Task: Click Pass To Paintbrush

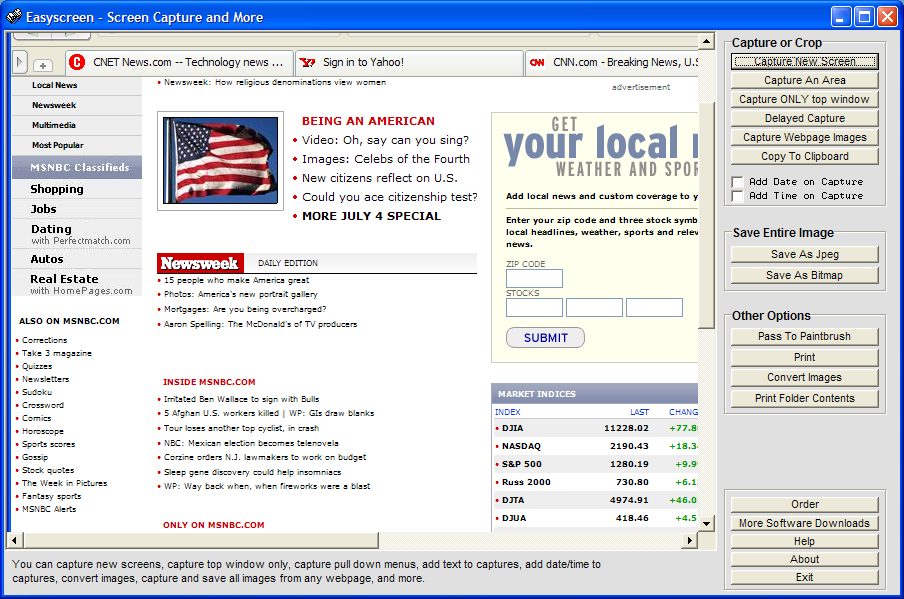Action: pos(804,336)
